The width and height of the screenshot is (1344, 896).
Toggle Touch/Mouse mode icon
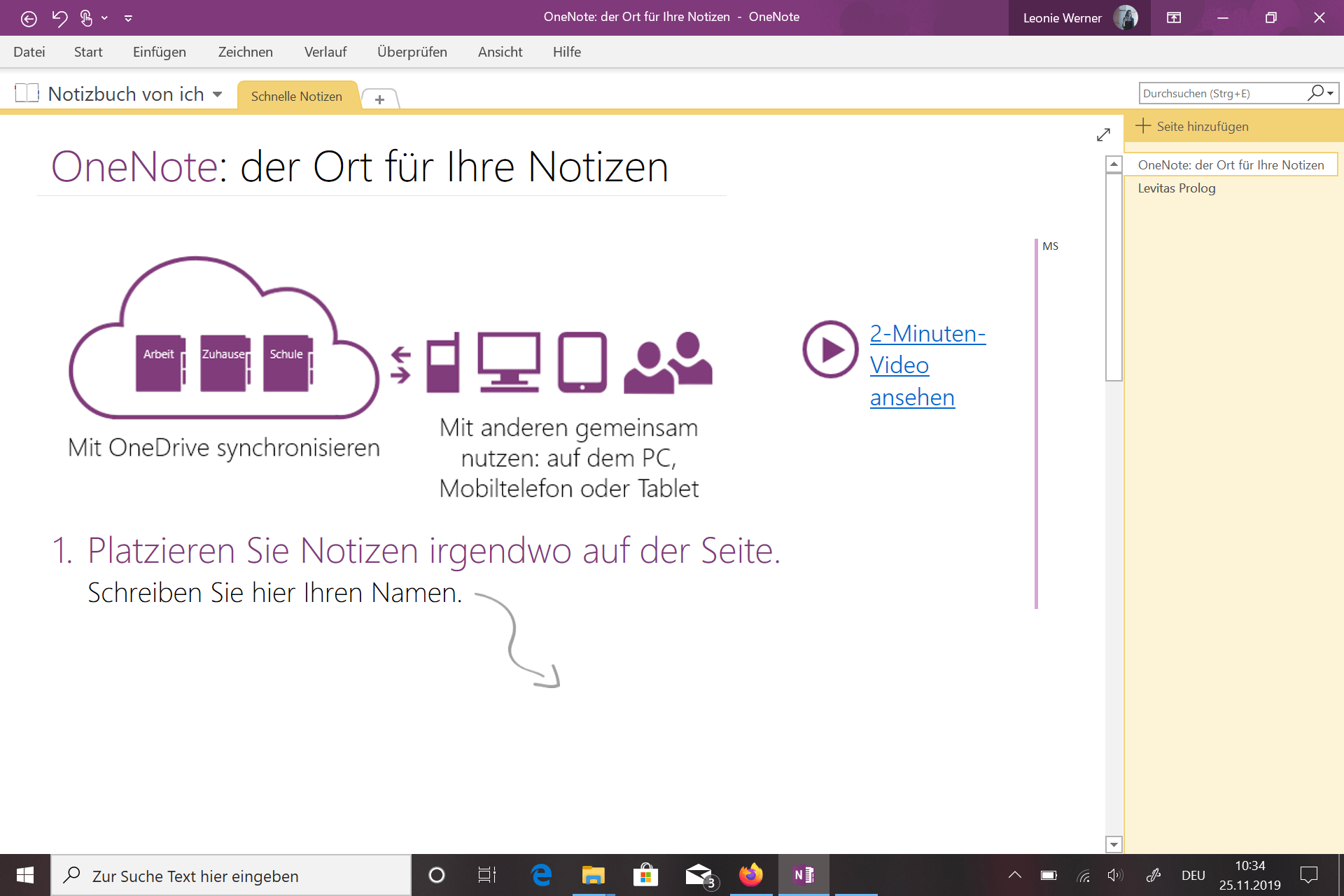pos(86,18)
